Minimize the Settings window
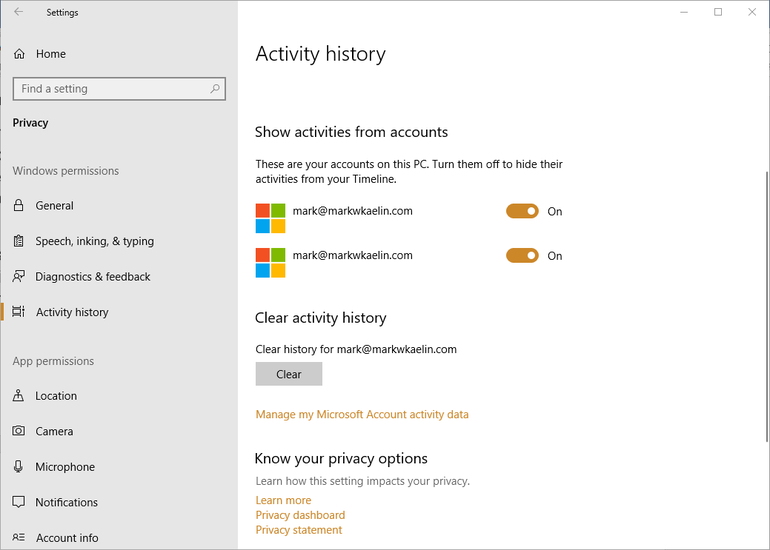Screen dimensions: 770x550 pyautogui.click(x=684, y=12)
